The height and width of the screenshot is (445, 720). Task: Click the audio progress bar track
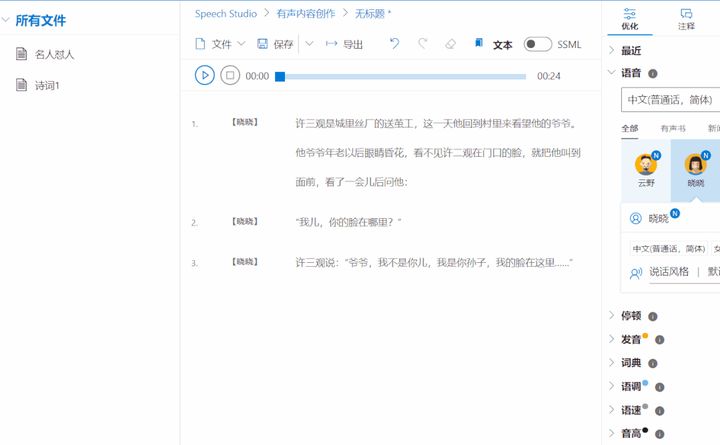(x=400, y=76)
